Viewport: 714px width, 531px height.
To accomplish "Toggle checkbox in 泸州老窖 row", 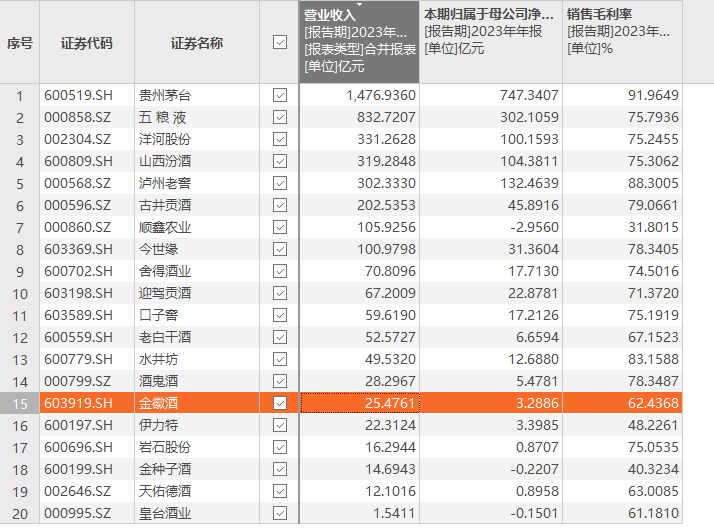I will pos(280,183).
